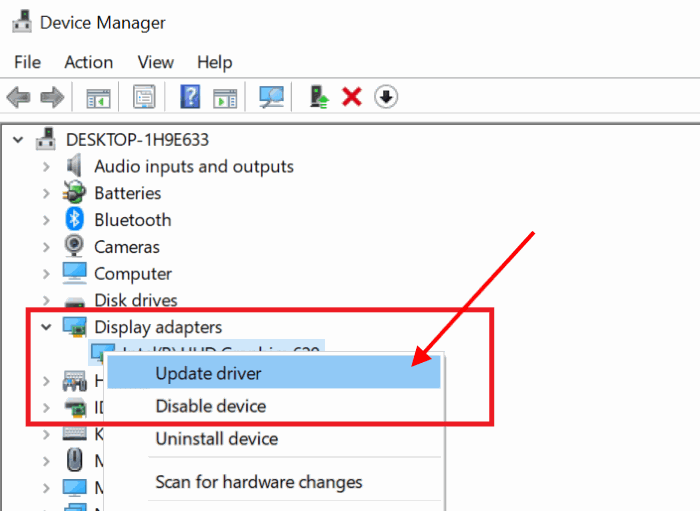The width and height of the screenshot is (700, 511).
Task: Click the Computer monitor icon
Action: [x=75, y=273]
